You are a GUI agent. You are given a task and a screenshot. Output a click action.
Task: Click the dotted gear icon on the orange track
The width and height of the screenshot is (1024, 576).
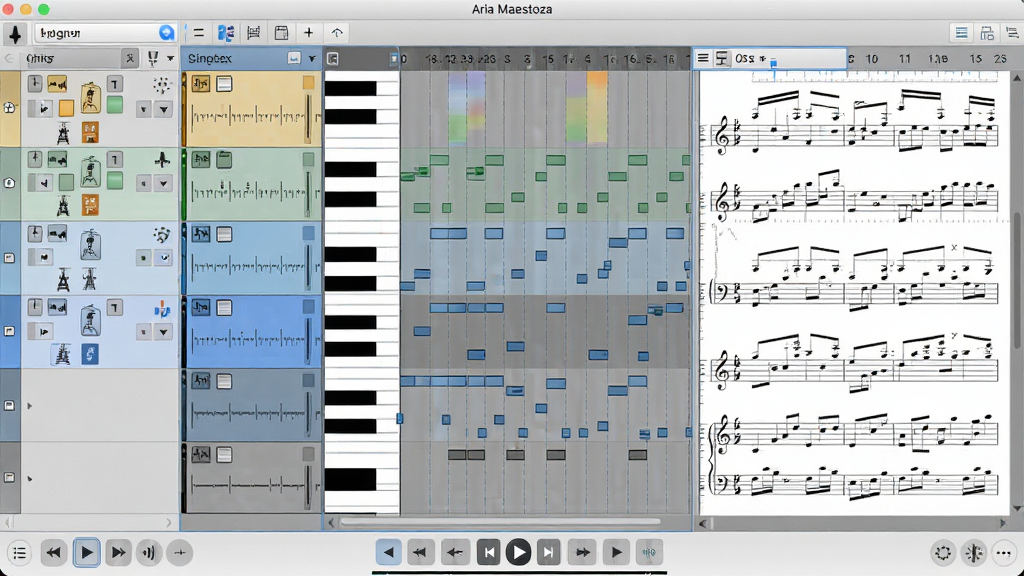coord(162,85)
